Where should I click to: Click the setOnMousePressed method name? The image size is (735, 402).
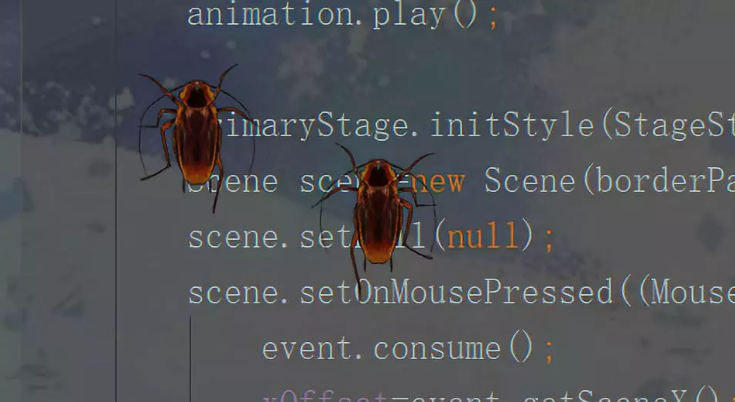pyautogui.click(x=457, y=293)
